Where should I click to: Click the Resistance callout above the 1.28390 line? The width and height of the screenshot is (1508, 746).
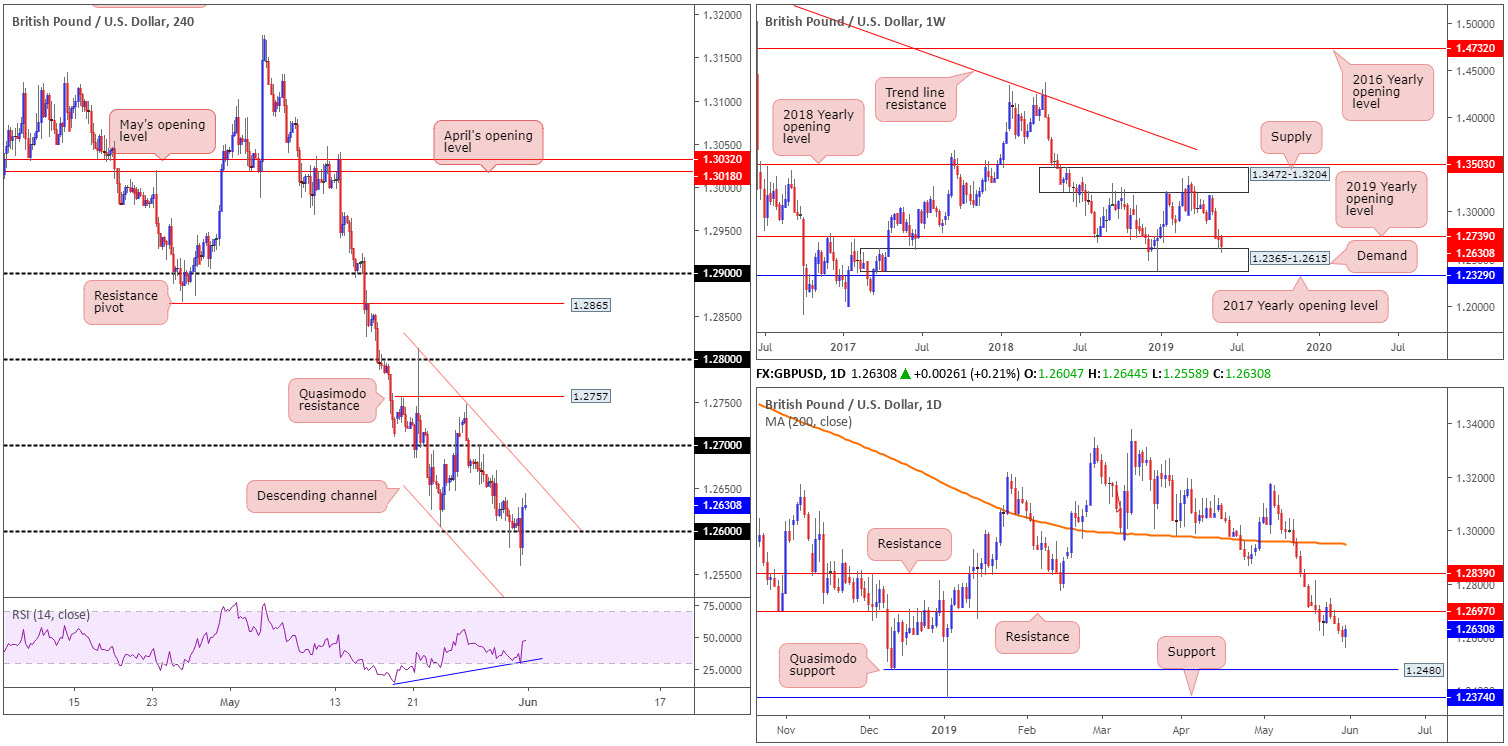click(x=909, y=544)
